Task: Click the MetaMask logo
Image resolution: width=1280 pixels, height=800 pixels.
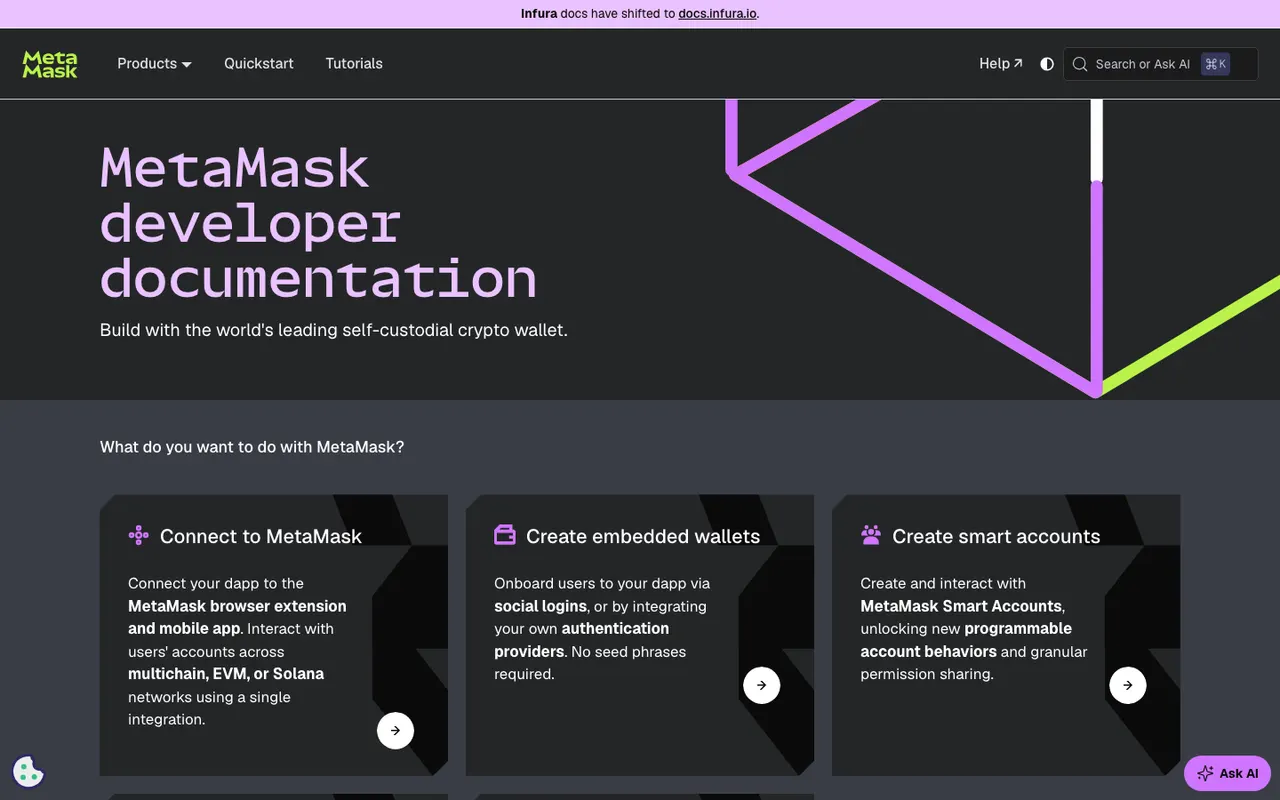Action: pyautogui.click(x=50, y=64)
